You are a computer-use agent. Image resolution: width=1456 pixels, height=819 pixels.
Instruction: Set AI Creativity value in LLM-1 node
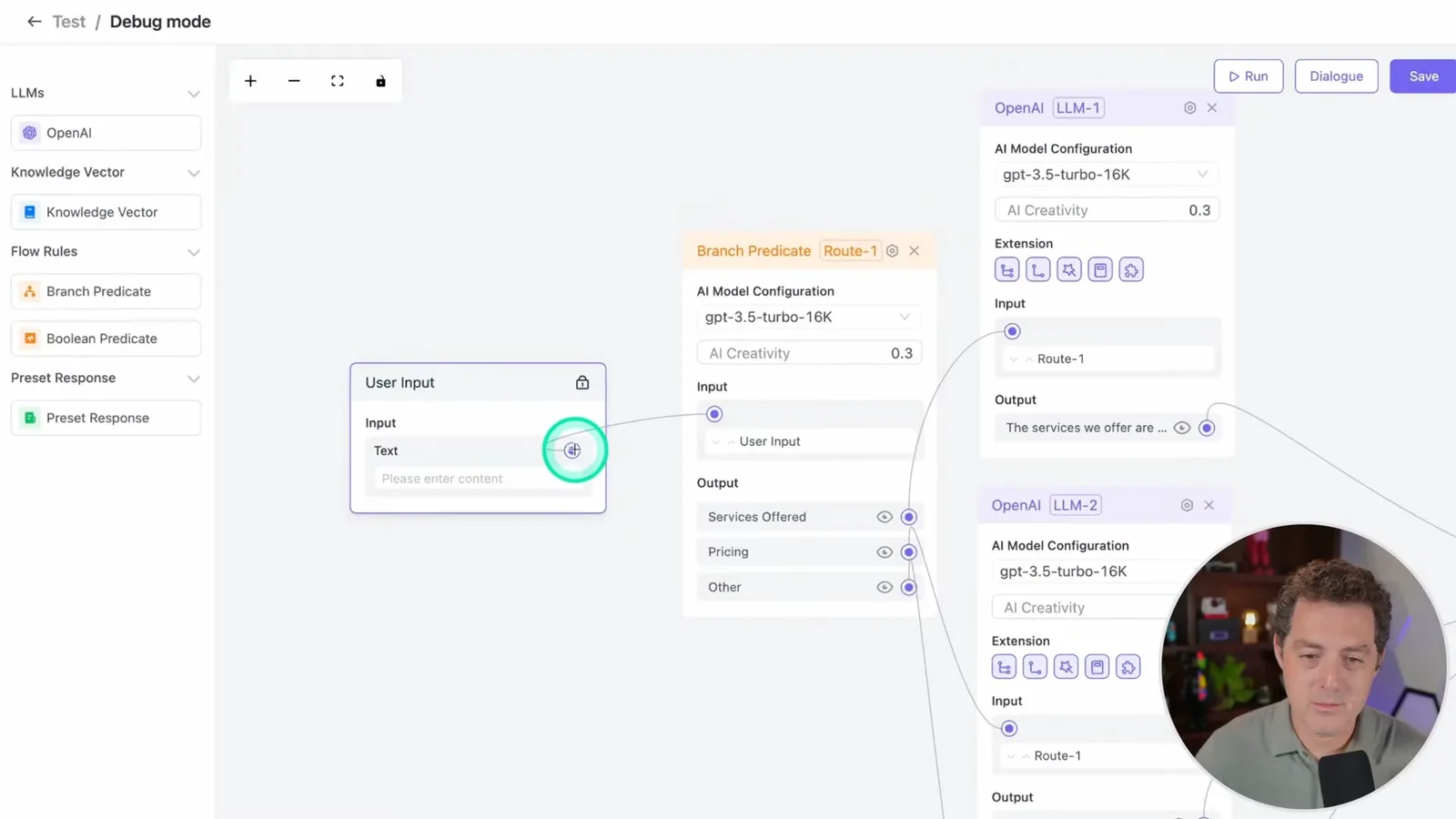pos(1107,210)
